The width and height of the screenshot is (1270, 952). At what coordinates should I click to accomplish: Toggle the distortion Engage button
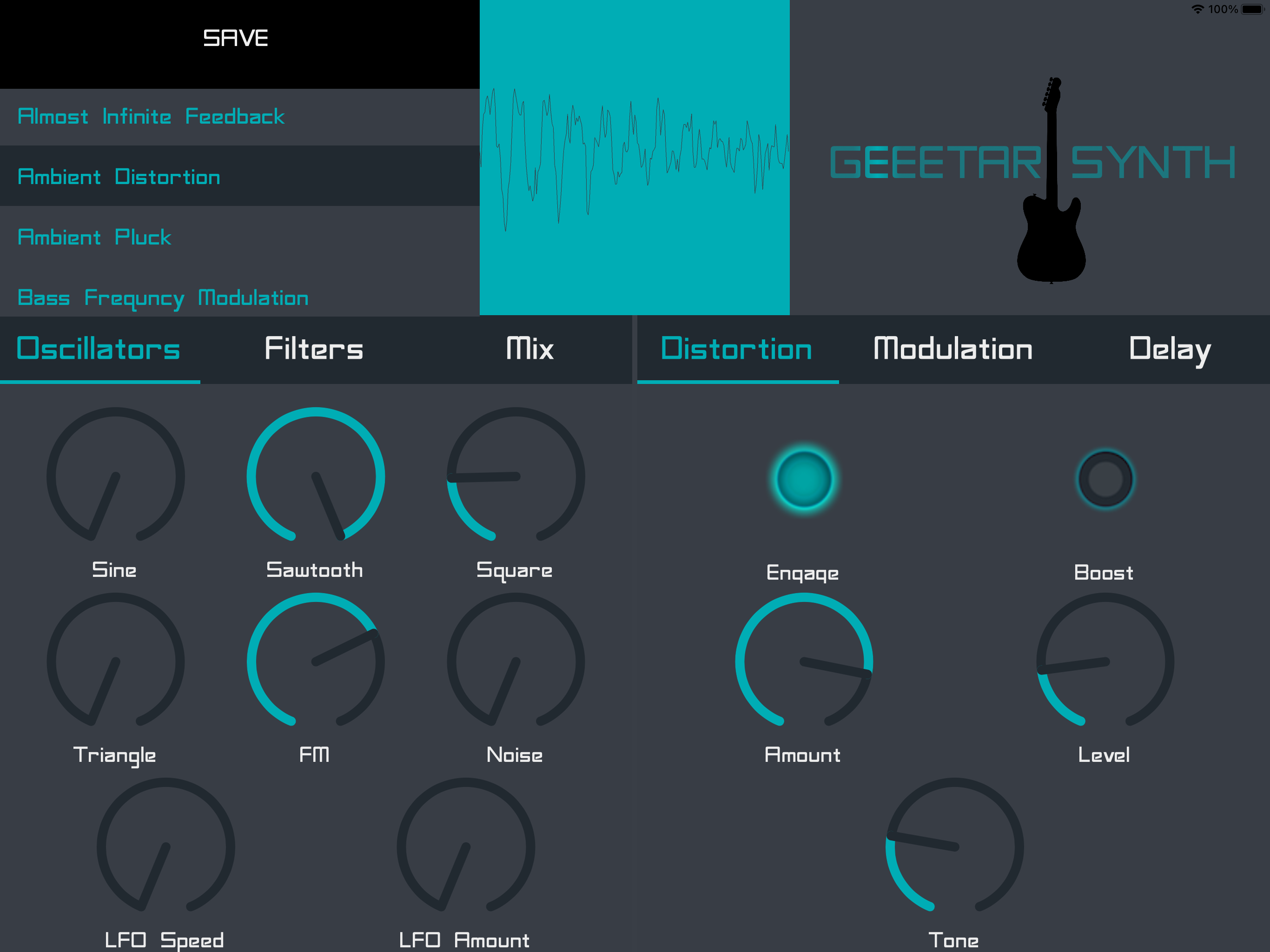click(804, 479)
